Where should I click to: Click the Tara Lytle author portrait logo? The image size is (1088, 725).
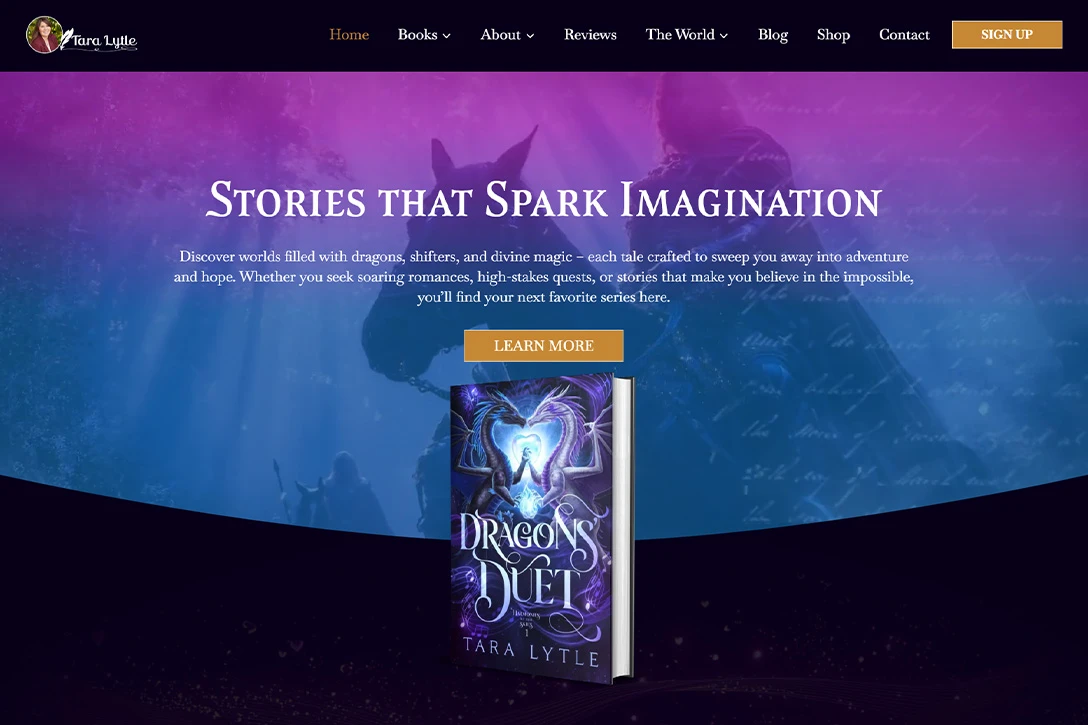(x=44, y=35)
